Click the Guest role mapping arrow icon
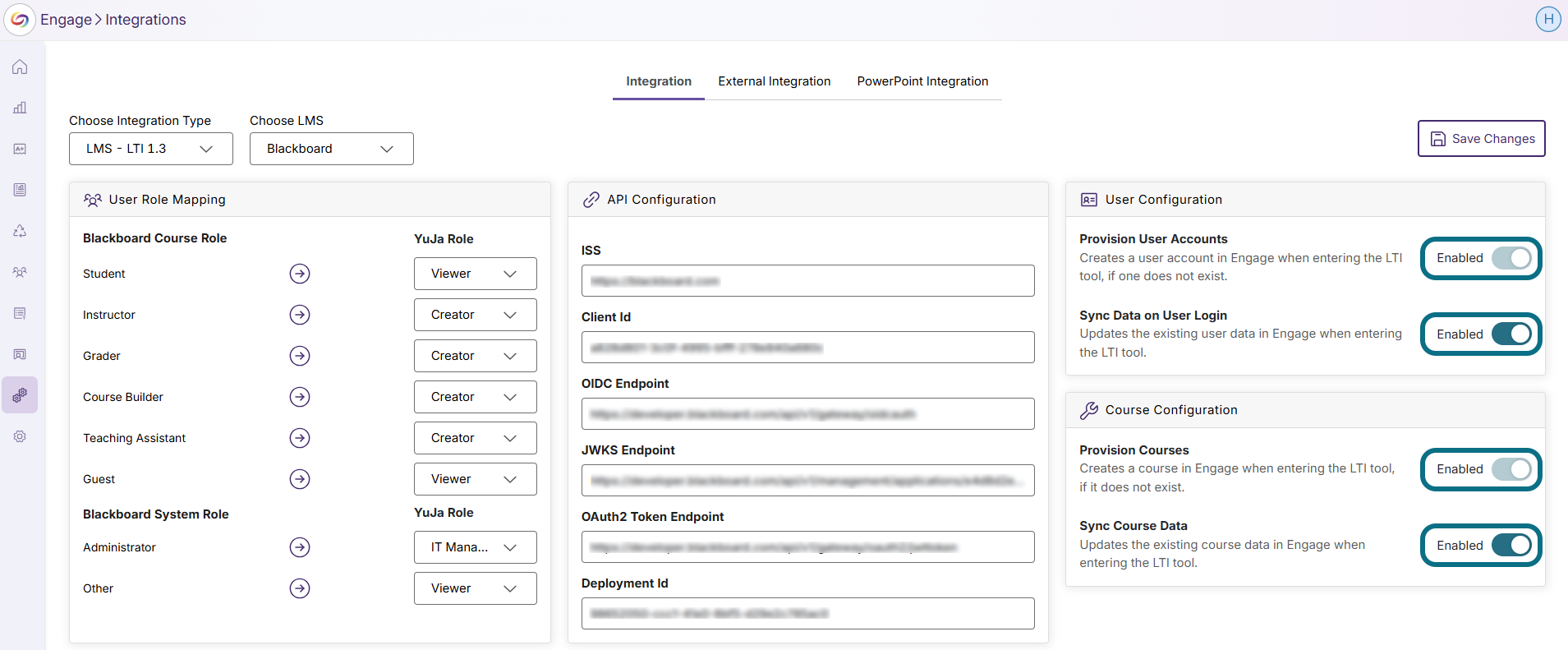Viewport: 1568px width, 650px height. (300, 479)
